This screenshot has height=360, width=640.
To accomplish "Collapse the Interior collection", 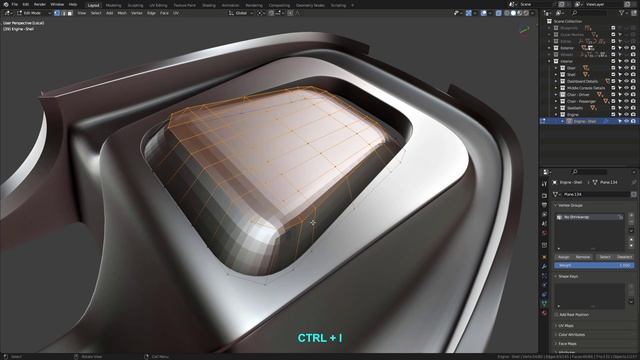I will point(549,61).
